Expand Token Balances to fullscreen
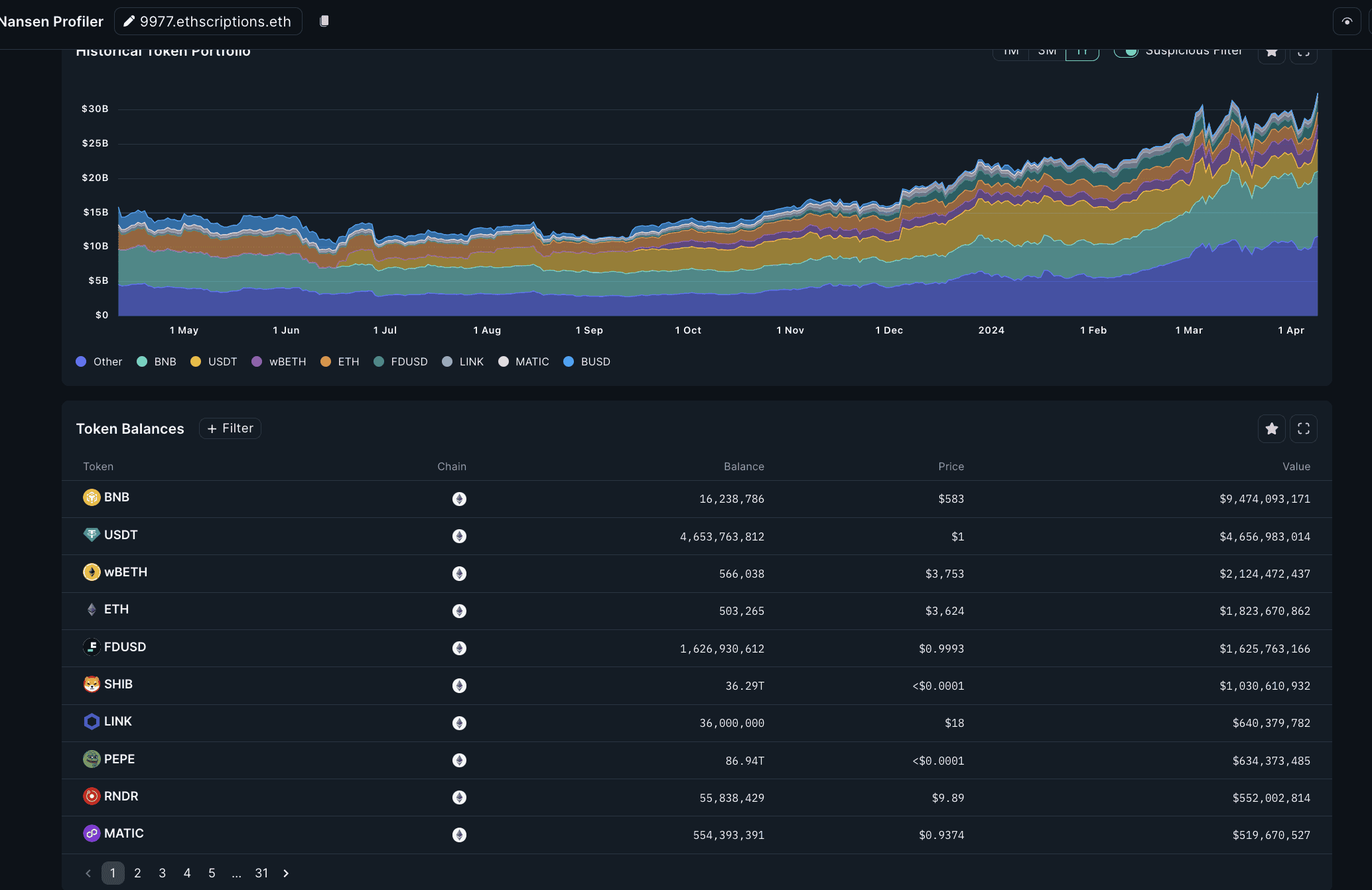 1303,428
